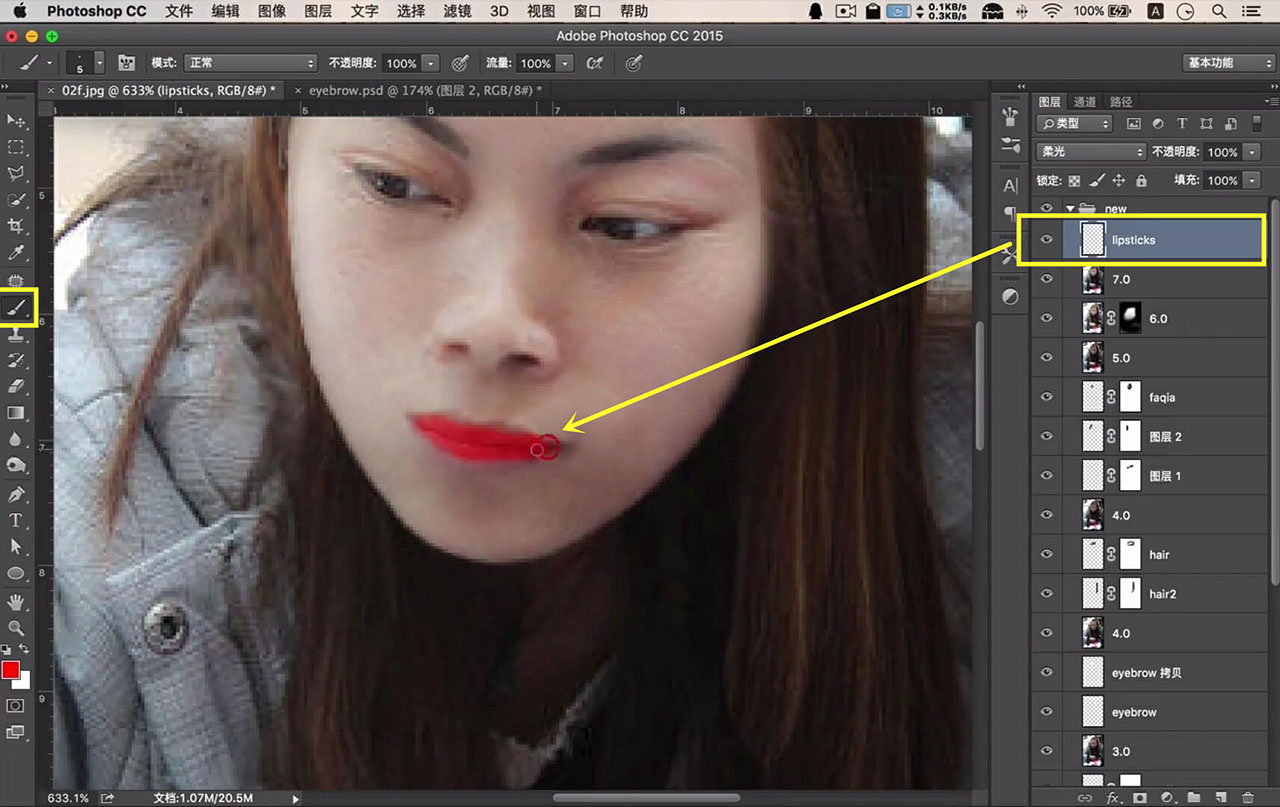
Task: Toggle visibility of the faqia layer
Action: tap(1047, 397)
